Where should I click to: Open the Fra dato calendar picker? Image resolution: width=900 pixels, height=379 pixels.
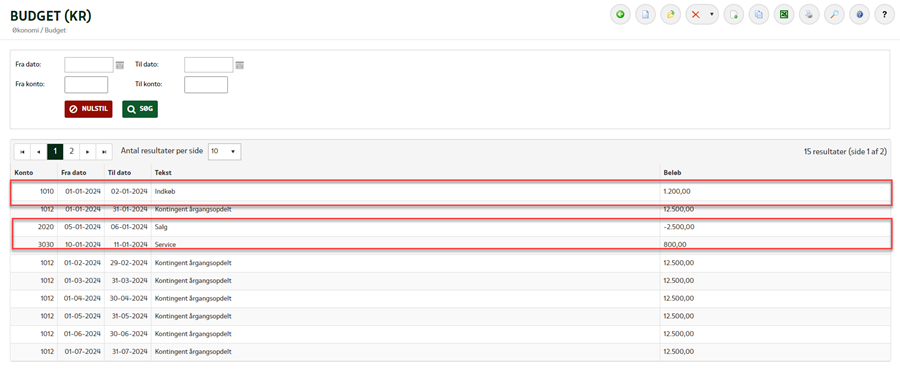pyautogui.click(x=120, y=65)
